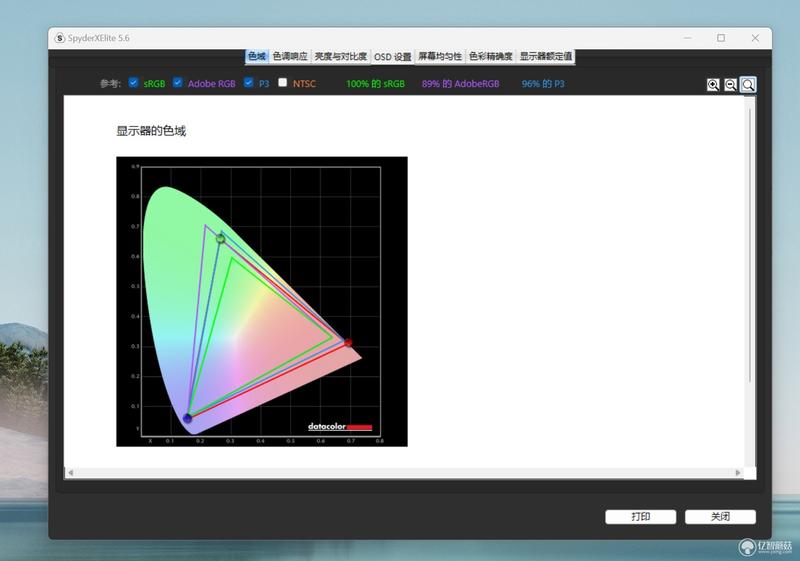Select the 色域 tab
The height and width of the screenshot is (561, 800).
(x=257, y=56)
